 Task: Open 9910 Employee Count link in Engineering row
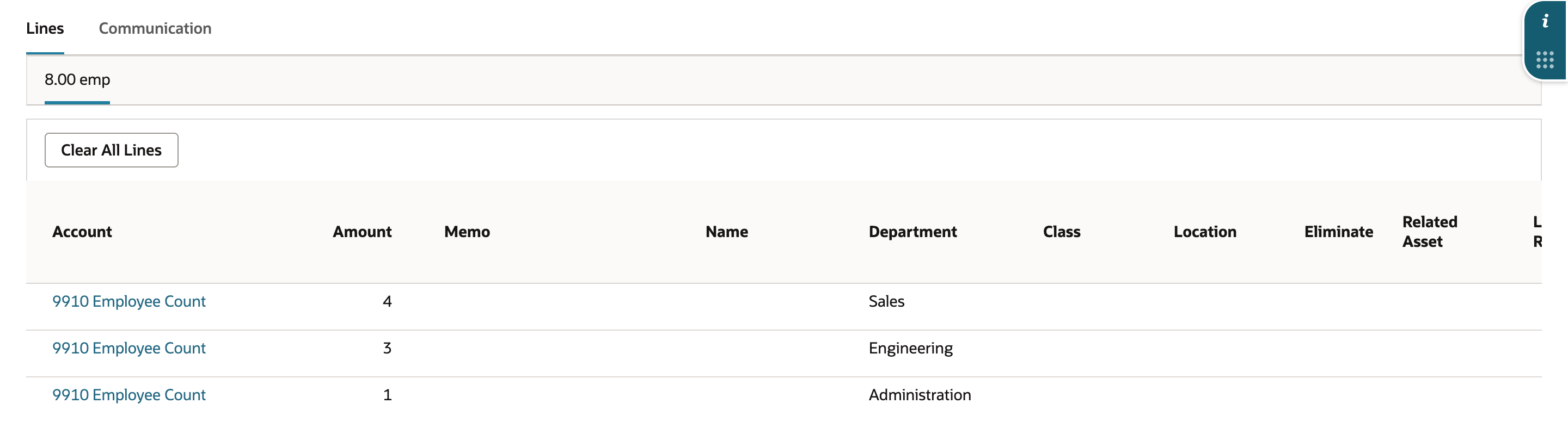point(129,349)
